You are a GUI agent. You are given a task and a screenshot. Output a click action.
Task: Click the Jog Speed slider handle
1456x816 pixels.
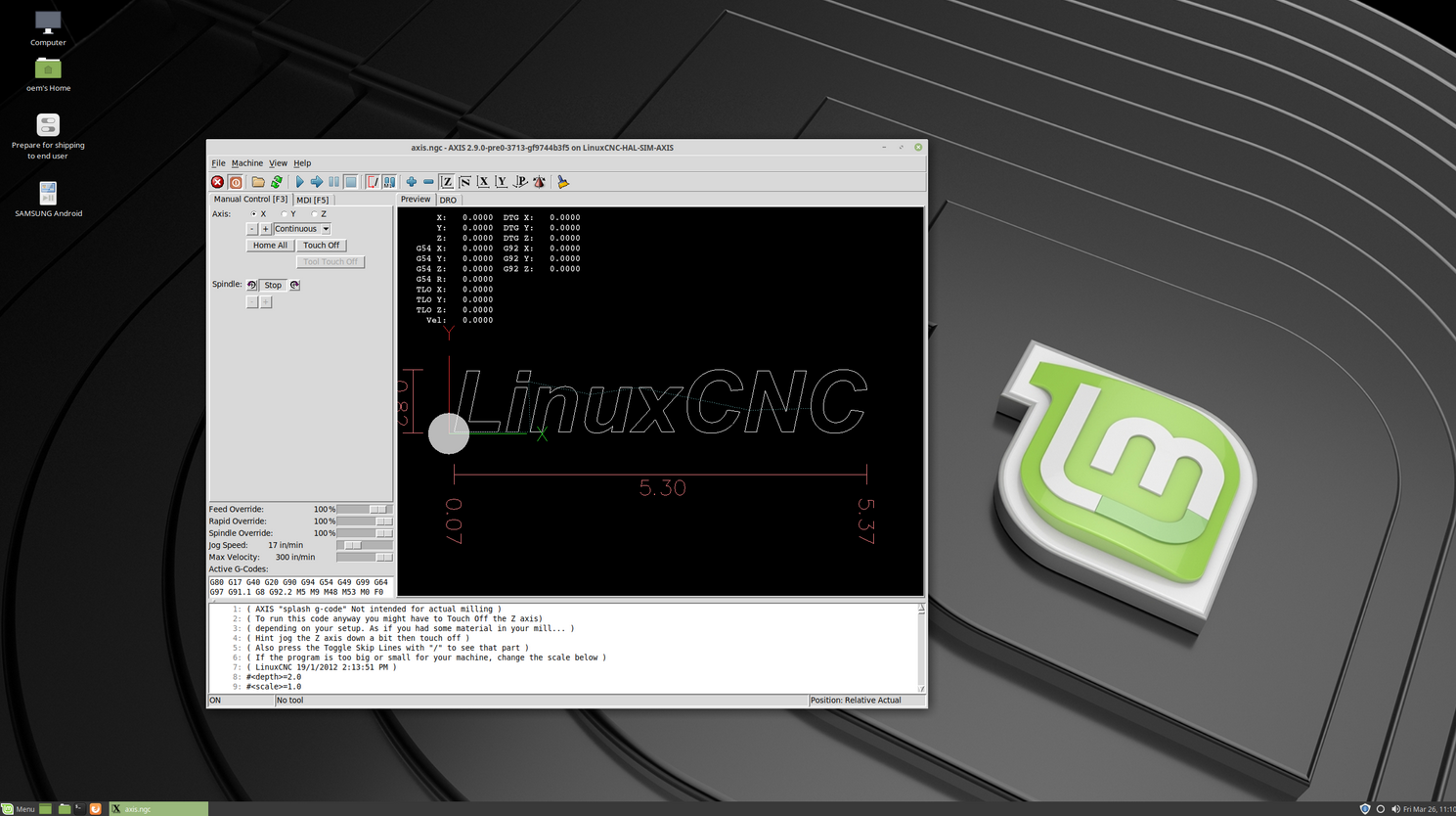[352, 545]
